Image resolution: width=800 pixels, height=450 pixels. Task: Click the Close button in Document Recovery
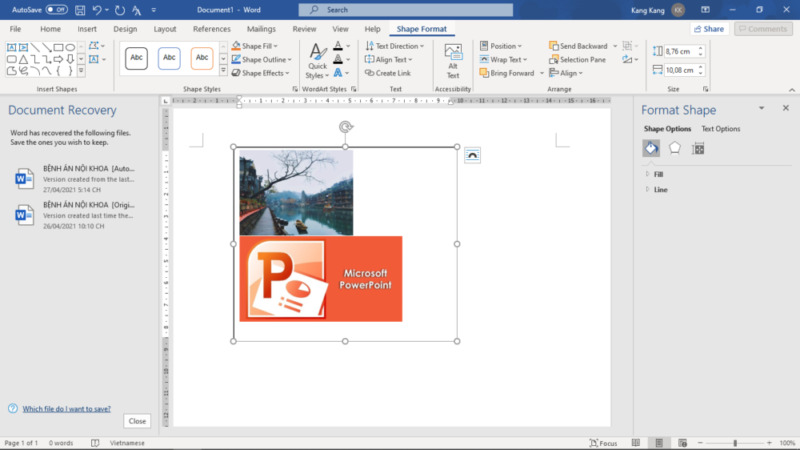(x=137, y=421)
